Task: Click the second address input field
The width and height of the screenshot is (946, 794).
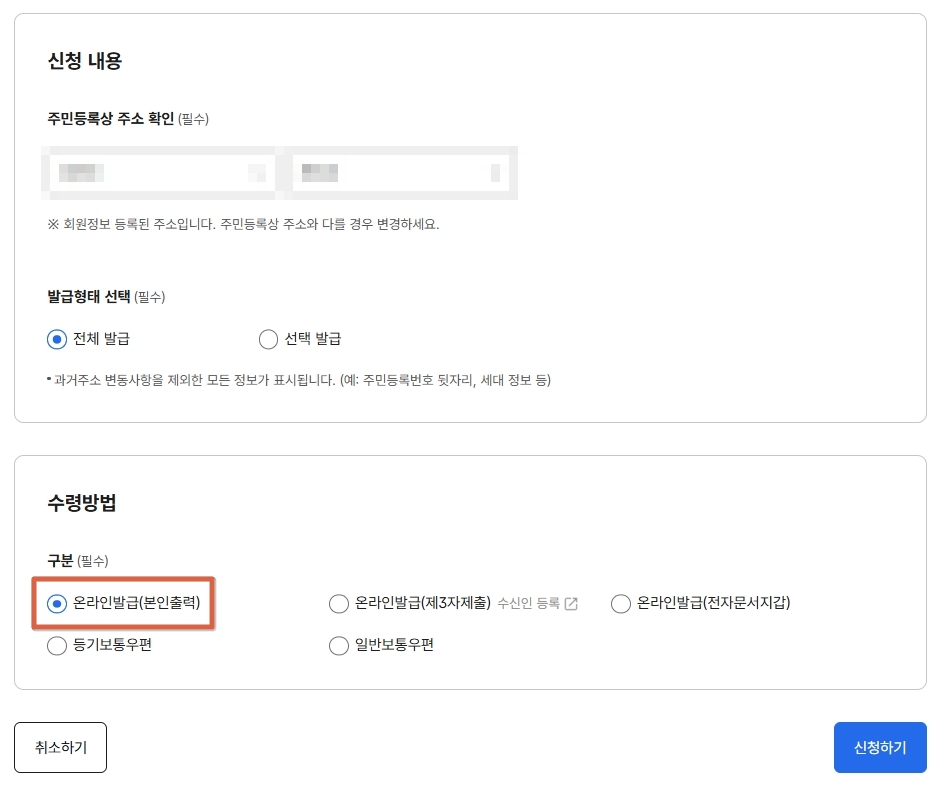Action: pyautogui.click(x=400, y=172)
